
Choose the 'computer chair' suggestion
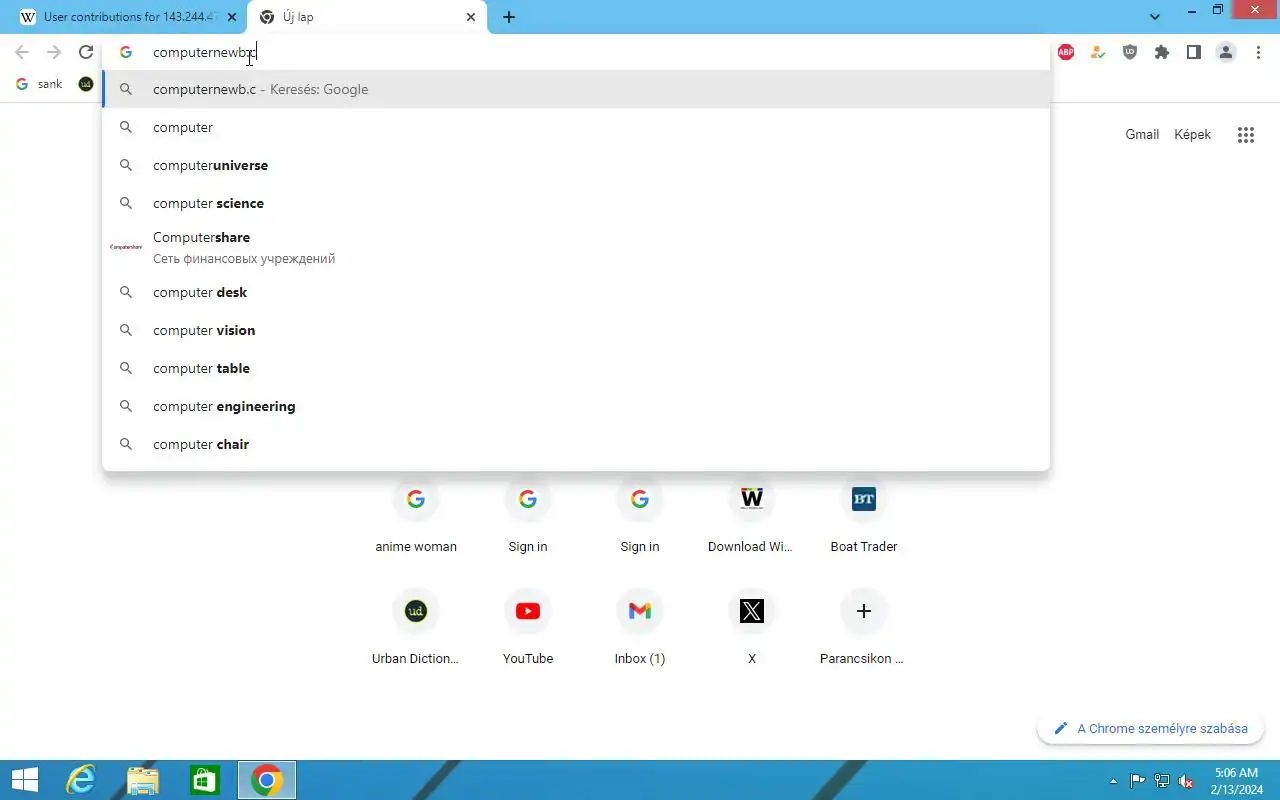click(576, 444)
